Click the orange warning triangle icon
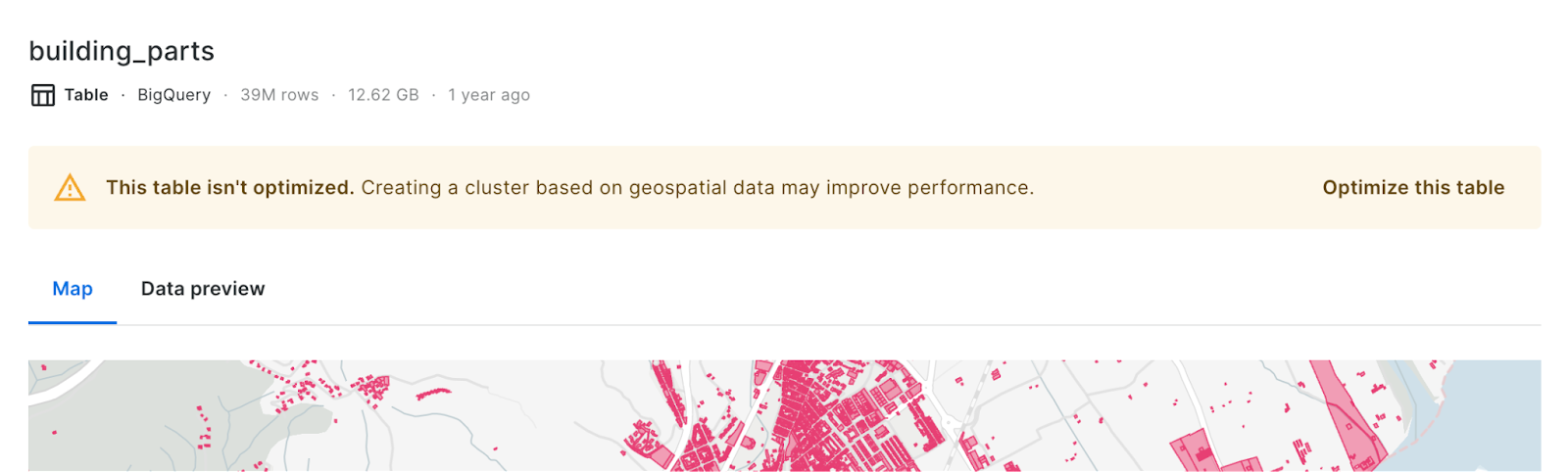The image size is (1568, 472). pos(70,187)
